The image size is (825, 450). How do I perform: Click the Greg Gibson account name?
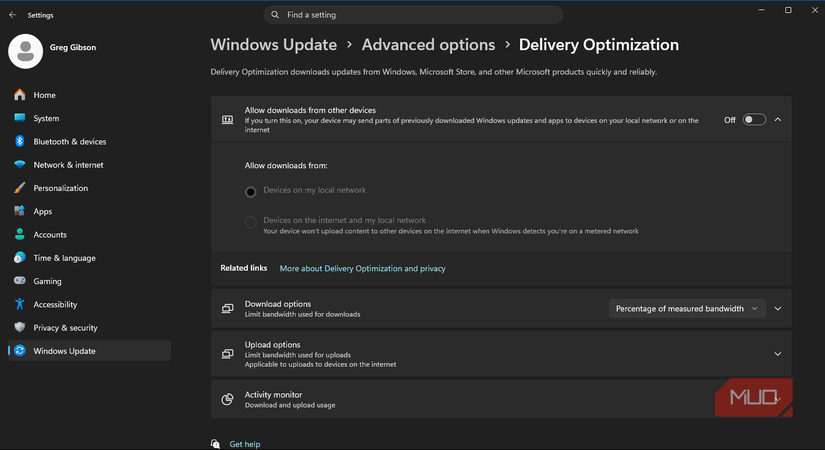[x=73, y=47]
